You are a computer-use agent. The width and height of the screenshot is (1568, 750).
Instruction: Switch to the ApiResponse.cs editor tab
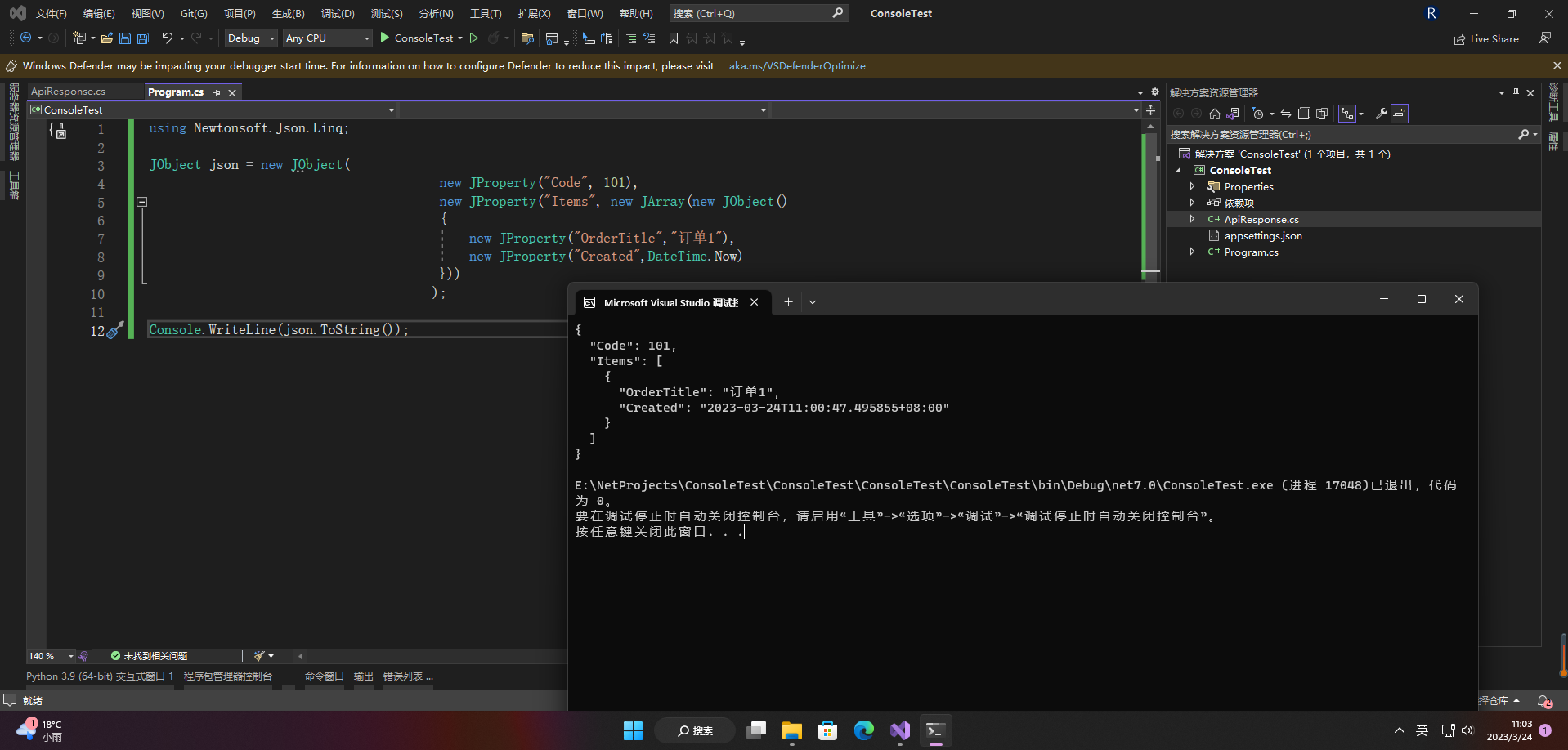69,92
